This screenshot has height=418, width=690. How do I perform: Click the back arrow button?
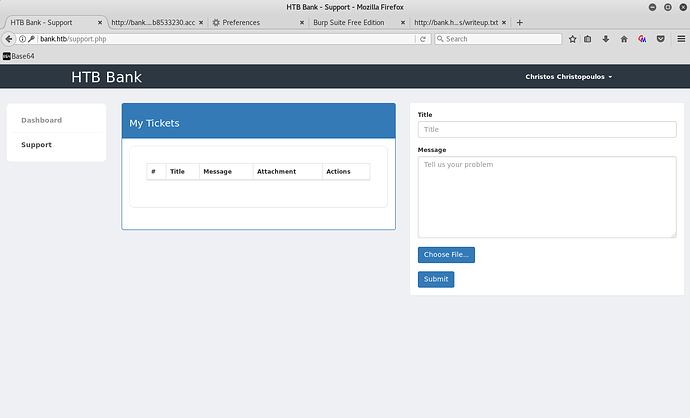click(x=9, y=39)
